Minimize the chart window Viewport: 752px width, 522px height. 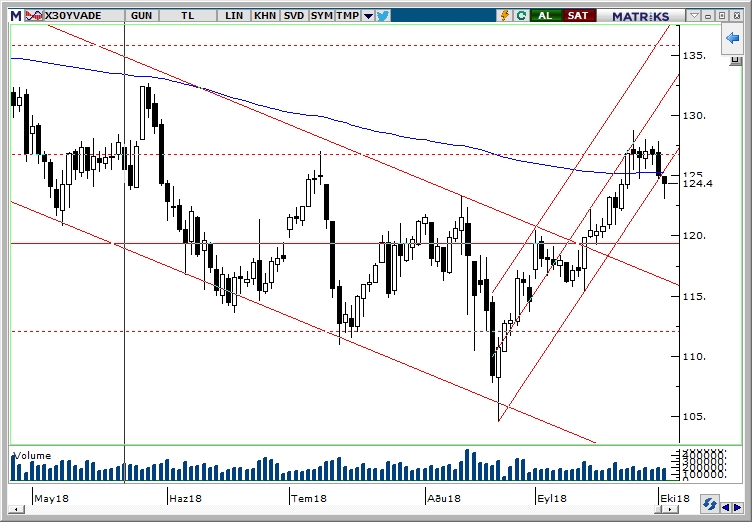[708, 16]
